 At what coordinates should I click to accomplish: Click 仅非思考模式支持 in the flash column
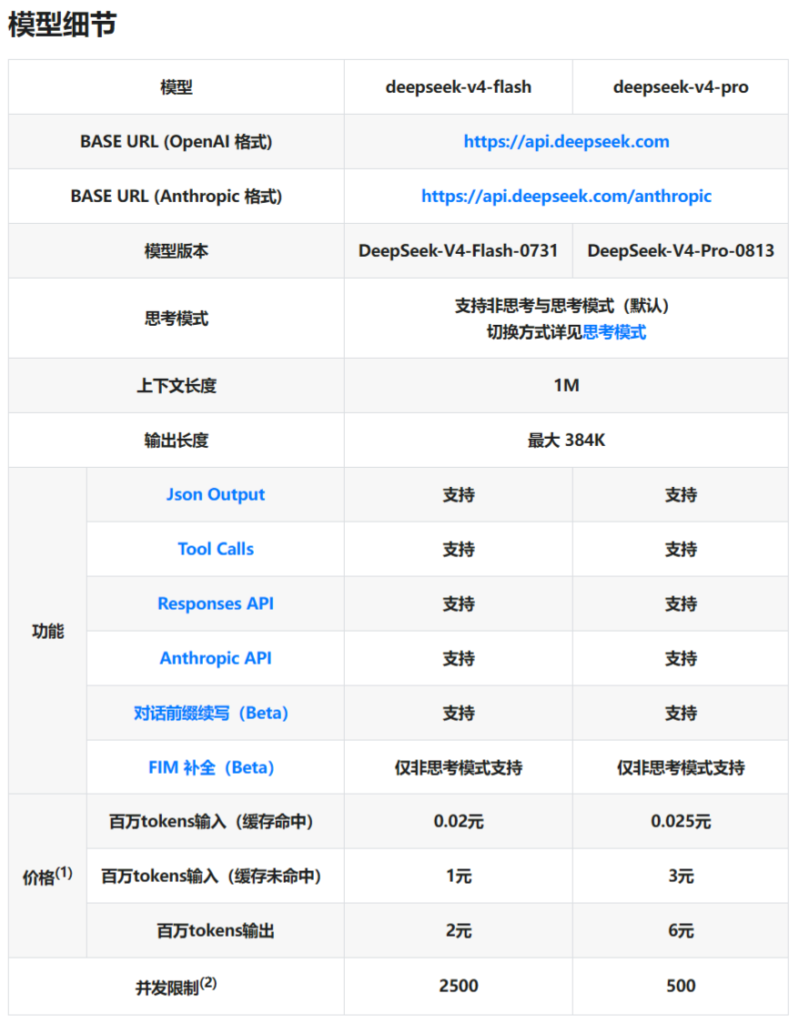click(459, 767)
